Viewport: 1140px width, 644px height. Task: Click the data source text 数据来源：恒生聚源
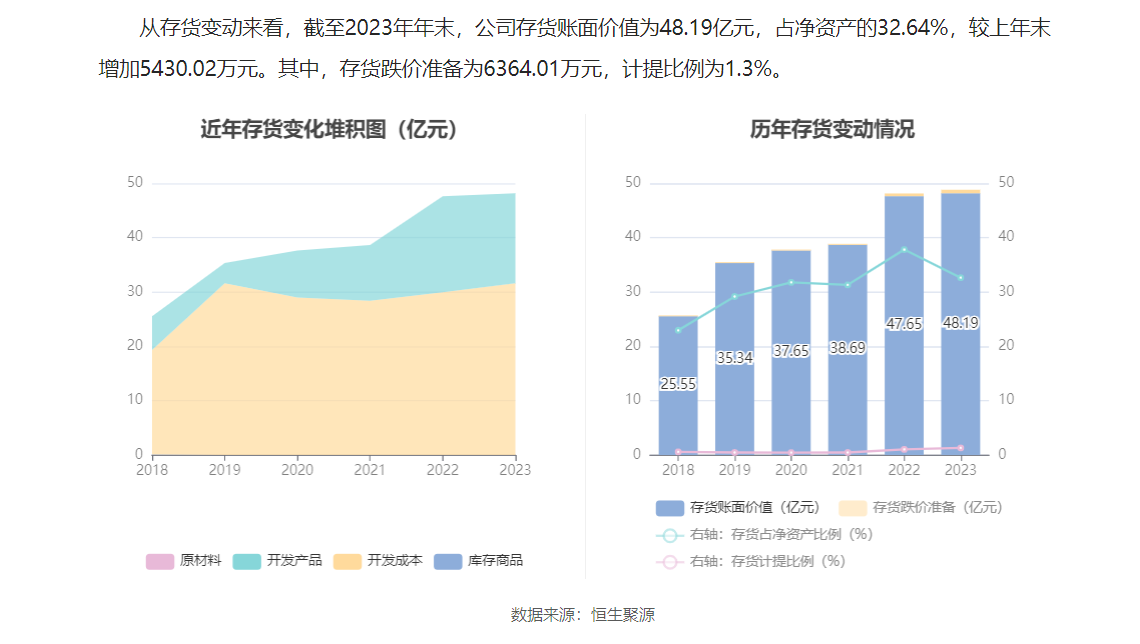click(582, 615)
